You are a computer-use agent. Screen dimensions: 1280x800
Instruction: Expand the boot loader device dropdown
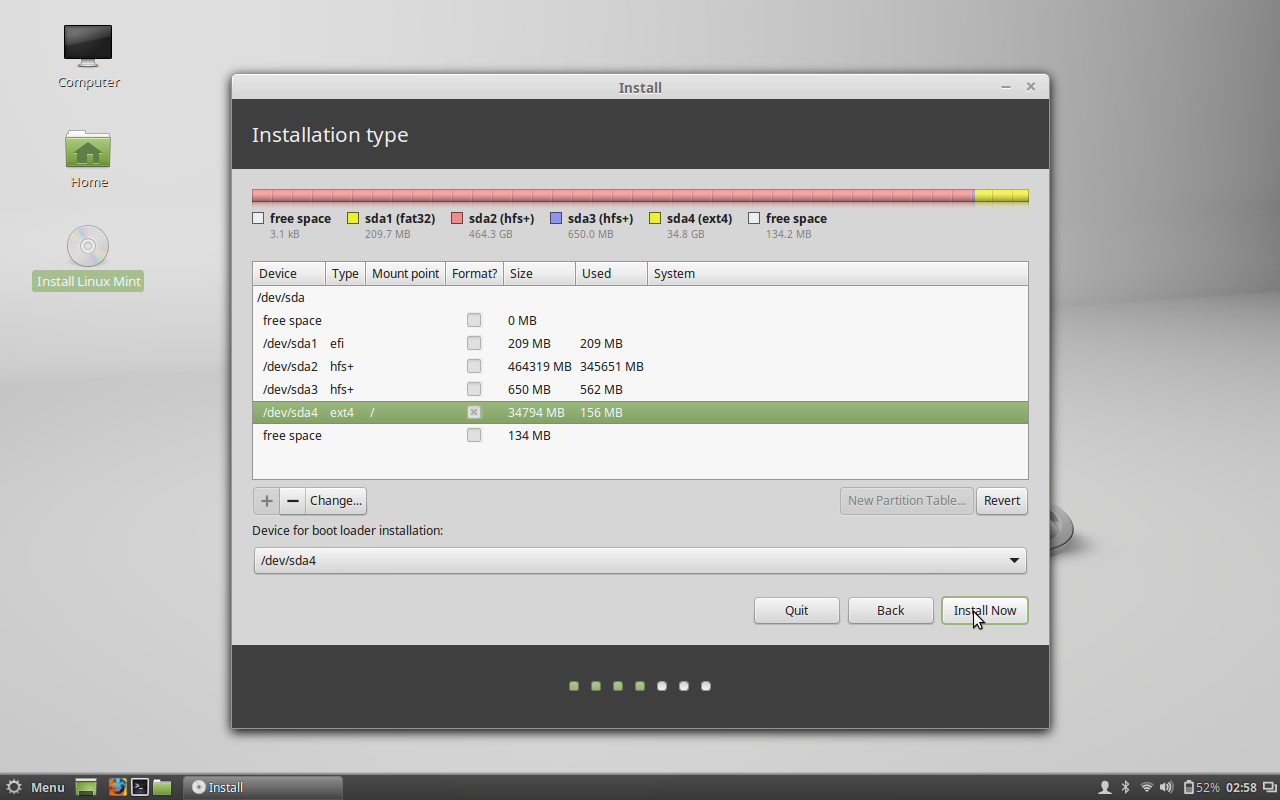pyautogui.click(x=640, y=560)
